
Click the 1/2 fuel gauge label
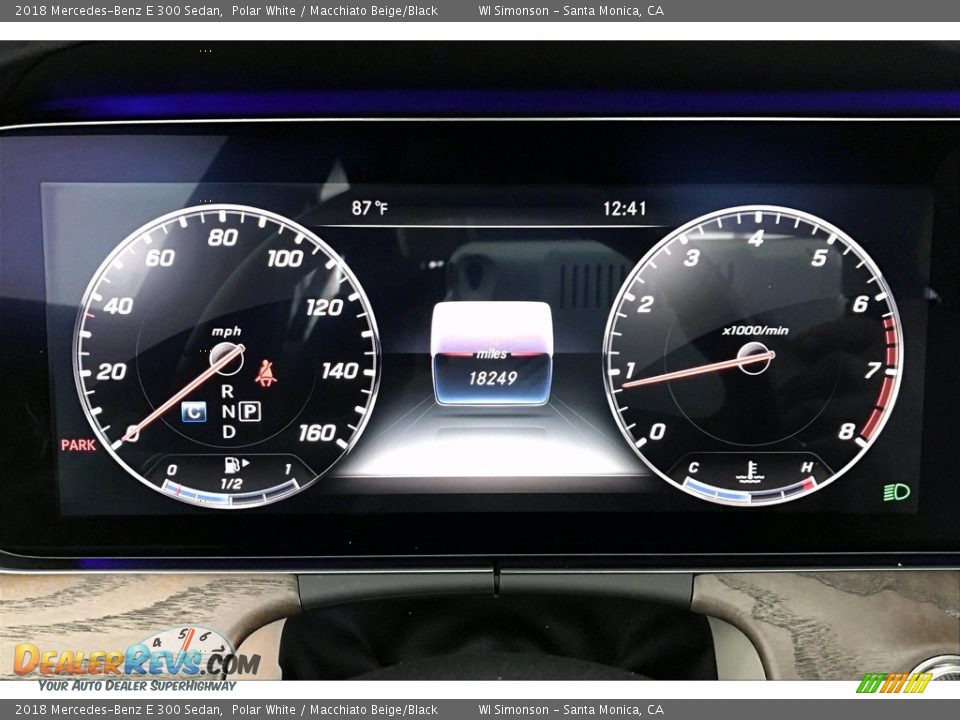231,484
